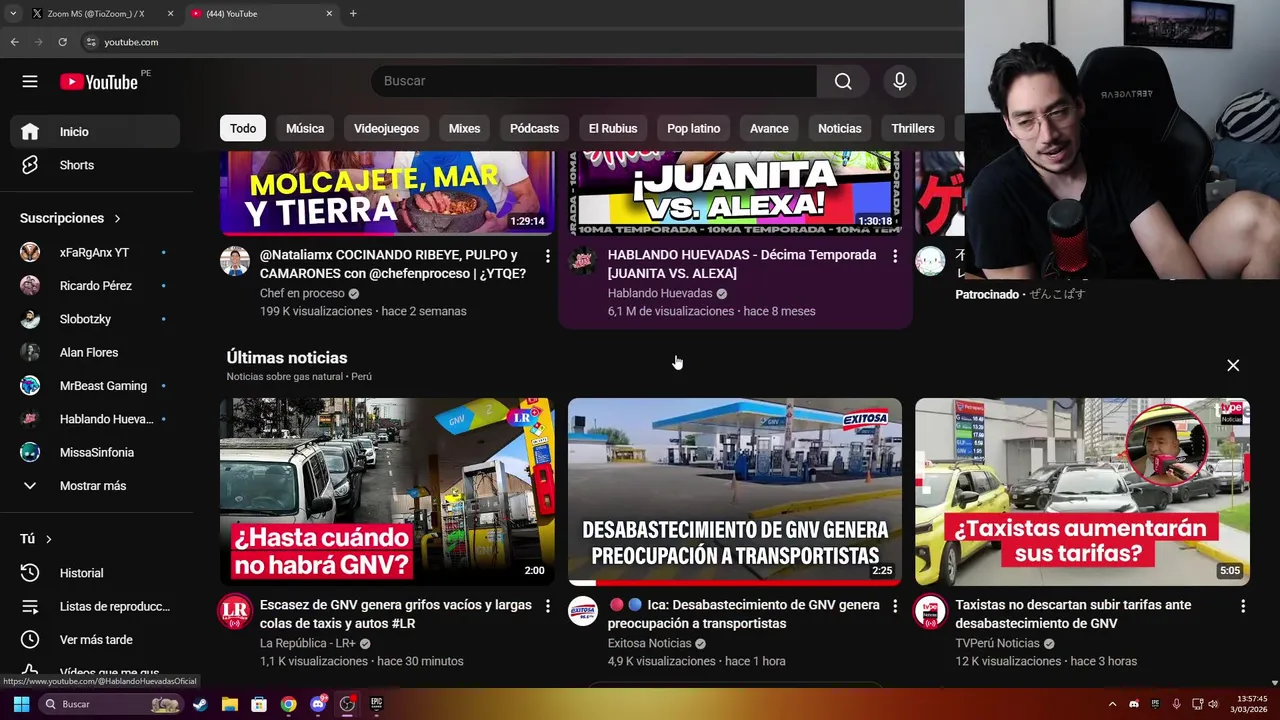Open Listas de reproducción in sidebar
The width and height of the screenshot is (1280, 720).
95,606
